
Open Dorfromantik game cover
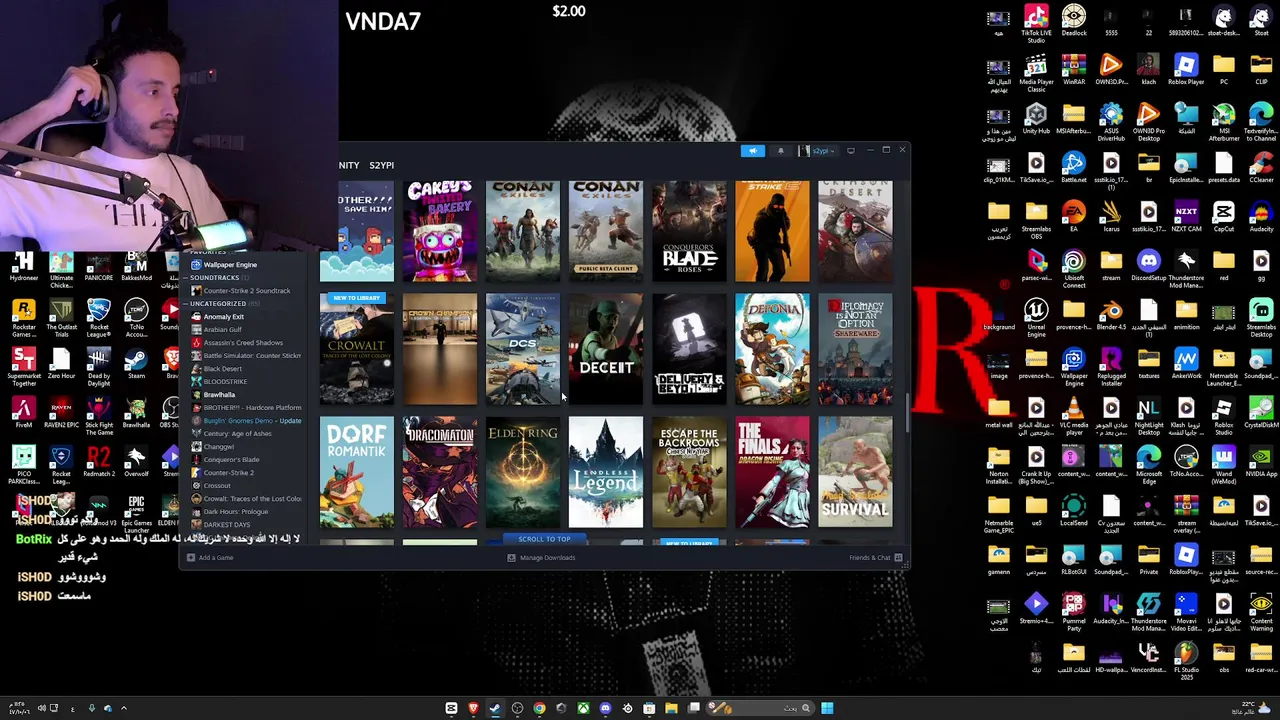click(357, 472)
